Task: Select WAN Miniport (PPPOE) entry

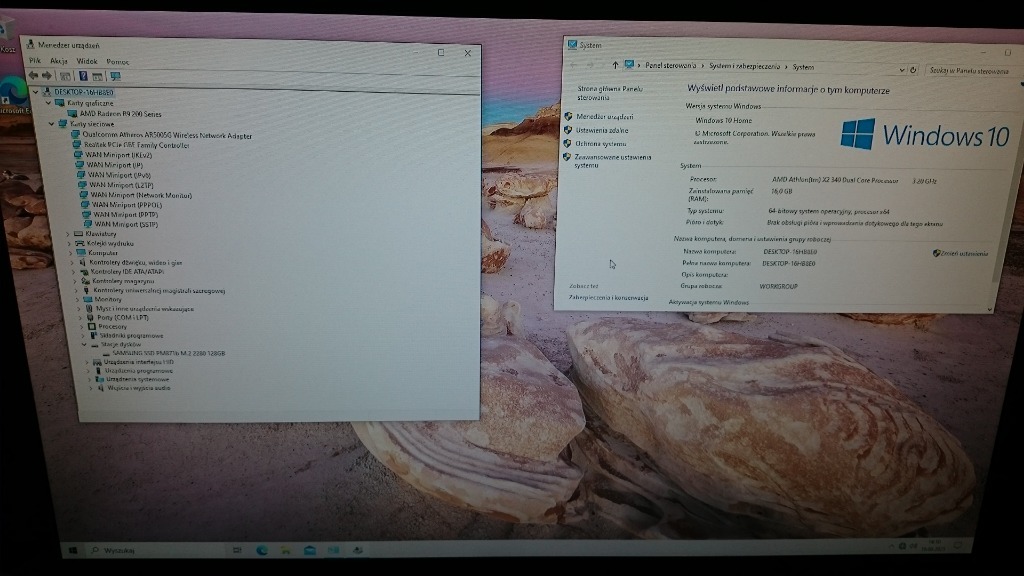Action: point(127,204)
